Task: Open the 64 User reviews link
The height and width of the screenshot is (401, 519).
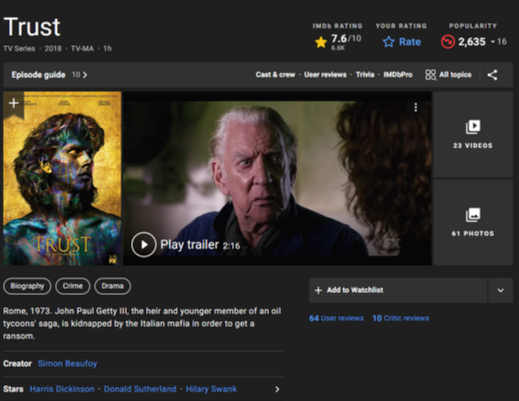Action: click(x=336, y=318)
